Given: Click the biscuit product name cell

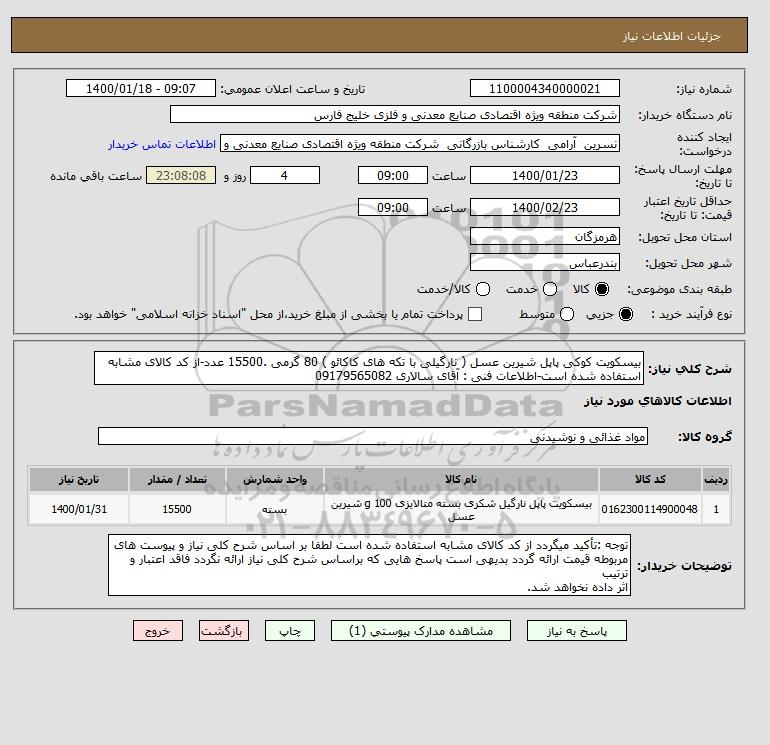Looking at the screenshot, I should point(461,510).
